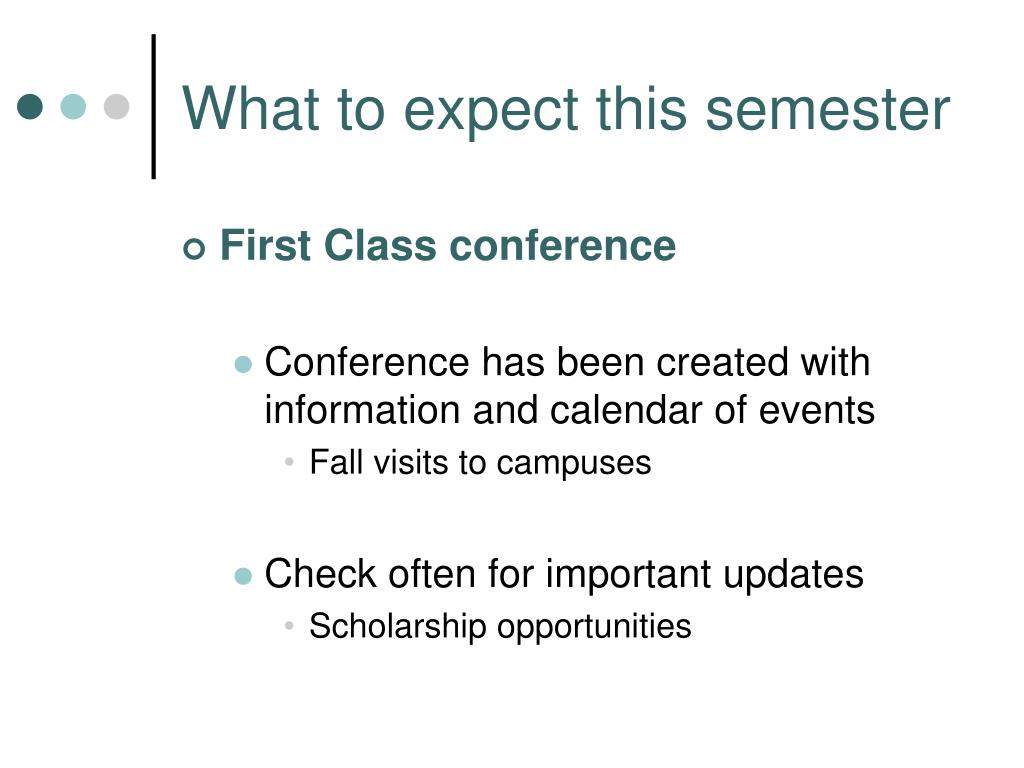
Task: Click the dark teal header dot
Action: 30,106
